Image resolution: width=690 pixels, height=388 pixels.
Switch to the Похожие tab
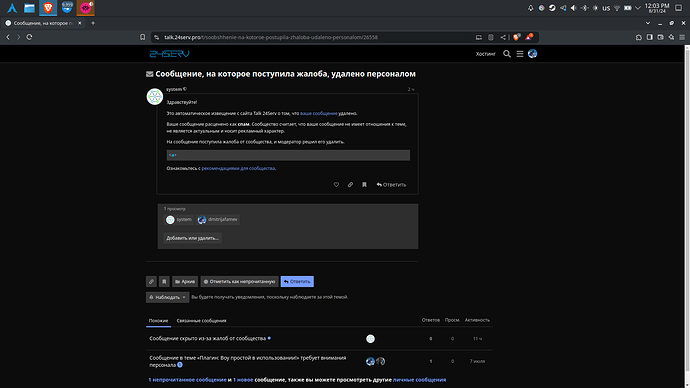point(158,321)
